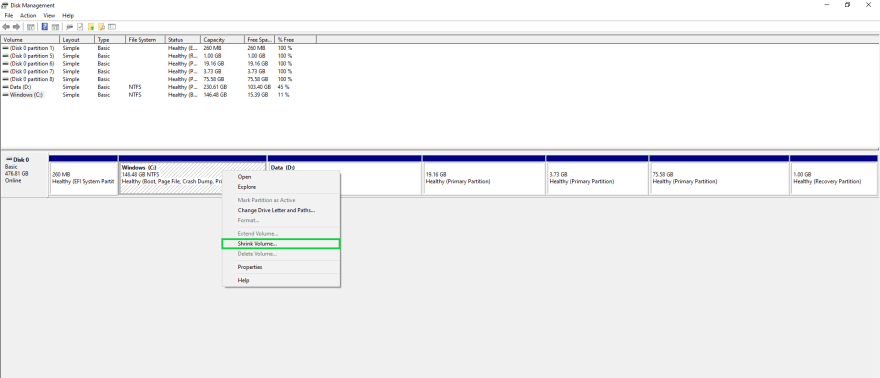
Task: Select Extend Volume in context menu
Action: click(282, 233)
